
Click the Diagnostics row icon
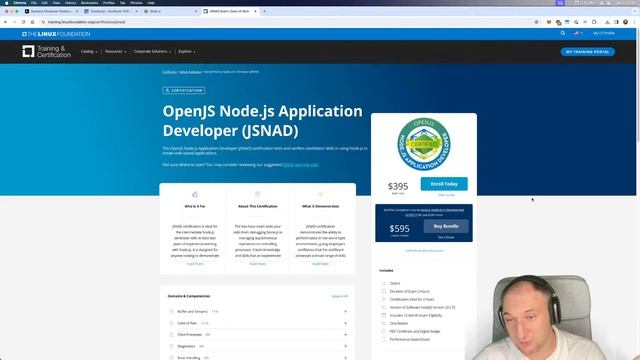(x=171, y=347)
